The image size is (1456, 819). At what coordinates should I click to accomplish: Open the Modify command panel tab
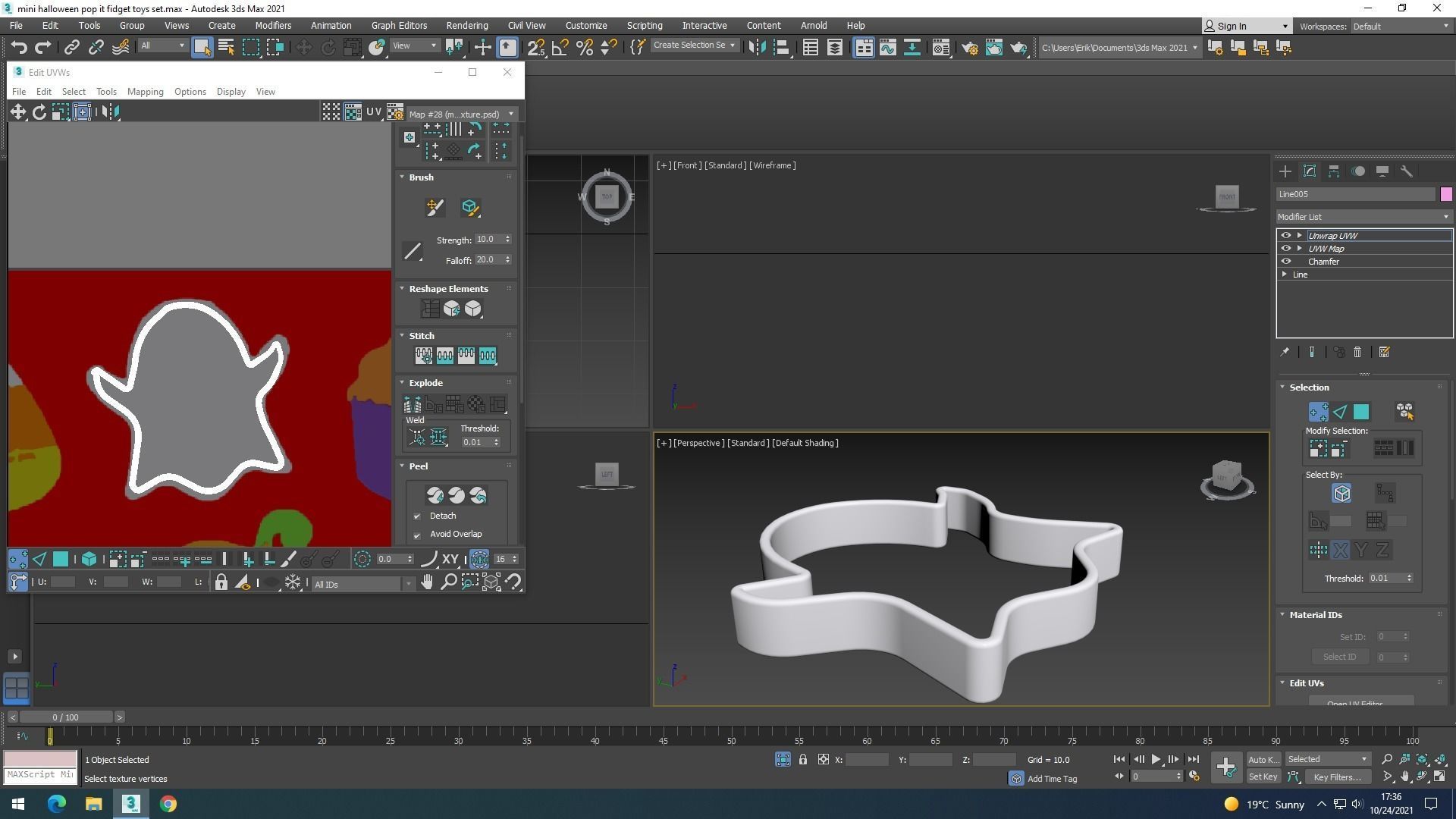1309,171
